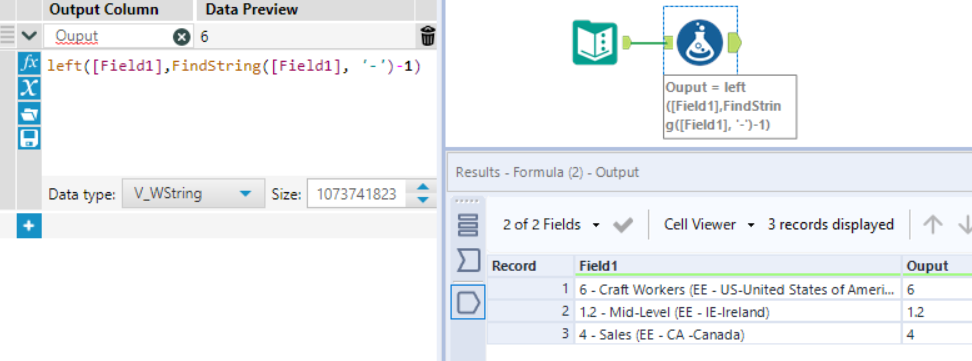Save expression with the disk icon
This screenshot has width=972, height=361.
coord(29,138)
